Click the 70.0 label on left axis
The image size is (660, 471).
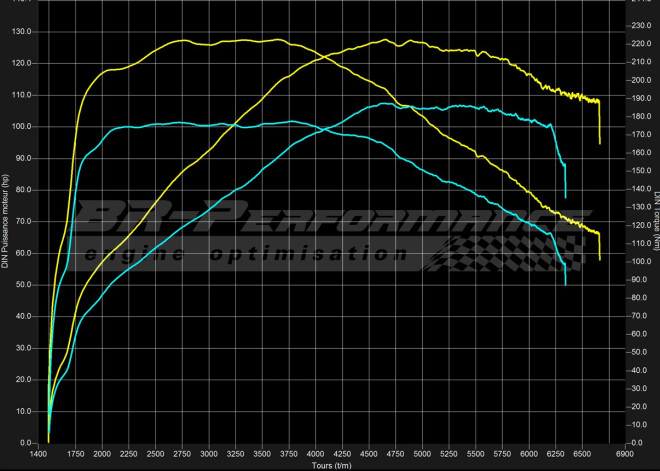click(x=23, y=221)
